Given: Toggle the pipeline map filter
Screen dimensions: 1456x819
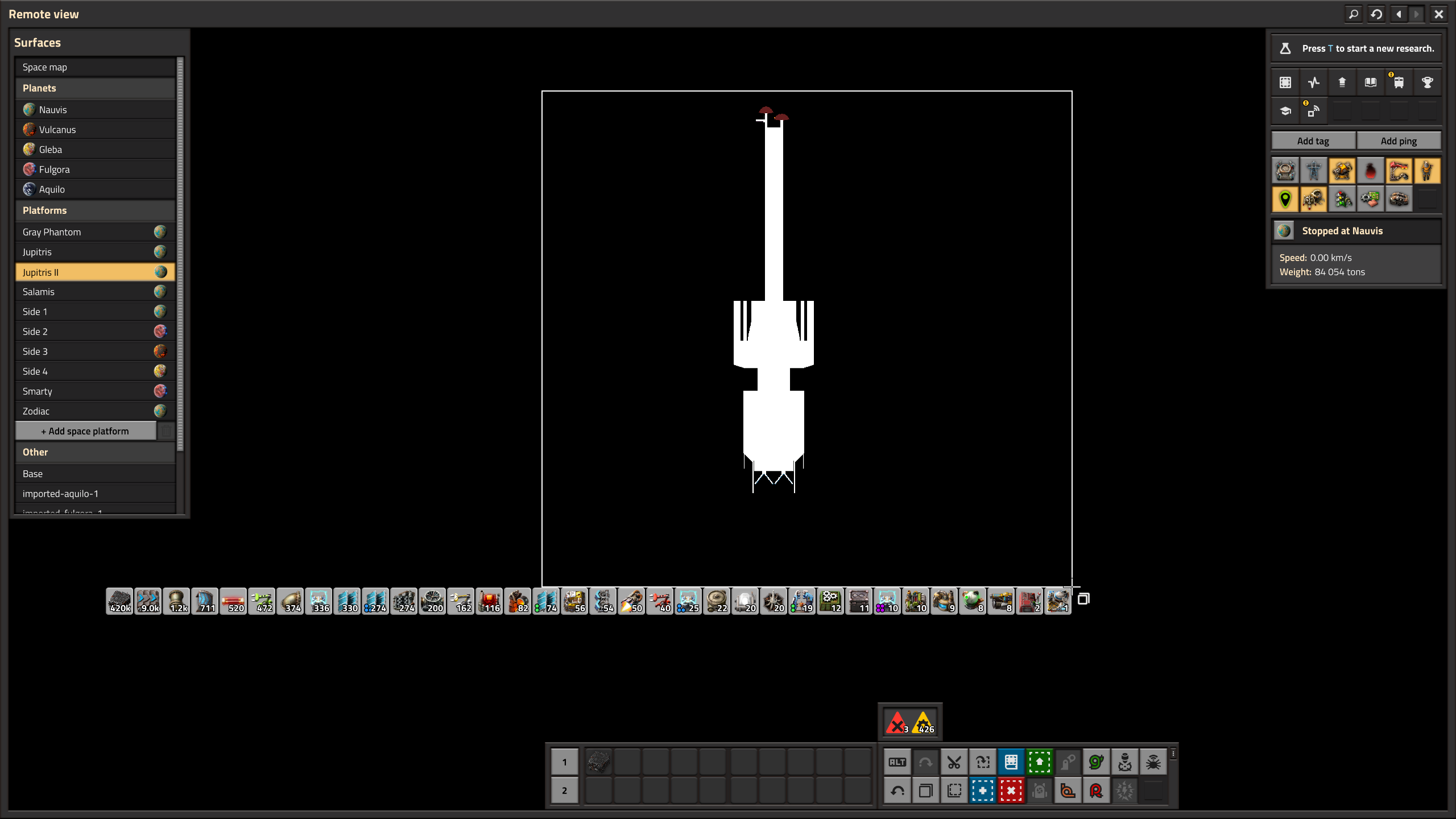Looking at the screenshot, I should (1399, 199).
